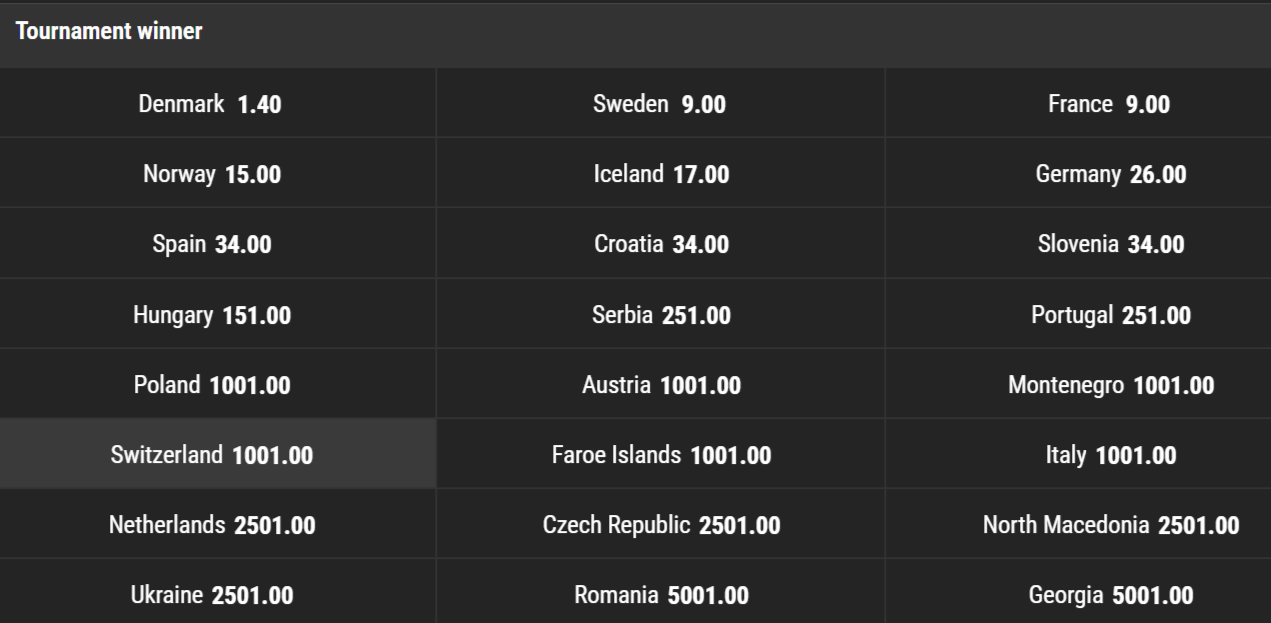The width and height of the screenshot is (1271, 623).
Task: Pick France to win at 9.00
Action: (1108, 104)
